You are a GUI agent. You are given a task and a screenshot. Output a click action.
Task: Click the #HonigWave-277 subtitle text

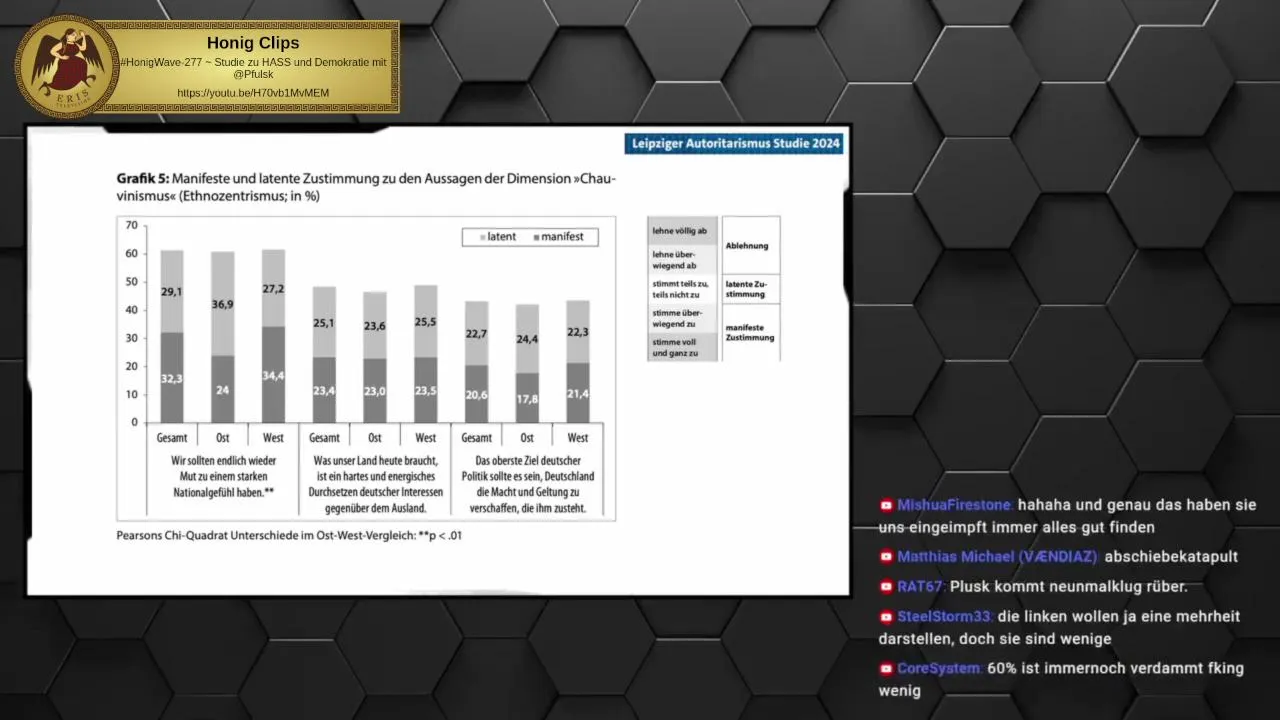253,68
